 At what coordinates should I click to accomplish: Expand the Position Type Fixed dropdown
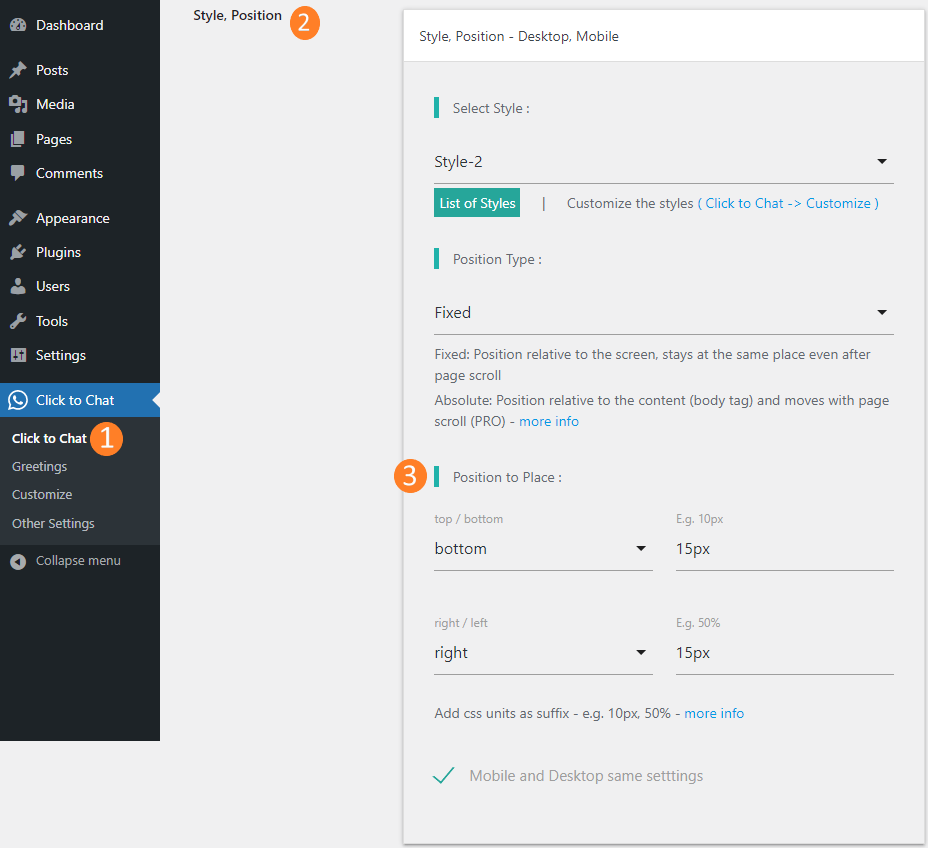pos(663,313)
